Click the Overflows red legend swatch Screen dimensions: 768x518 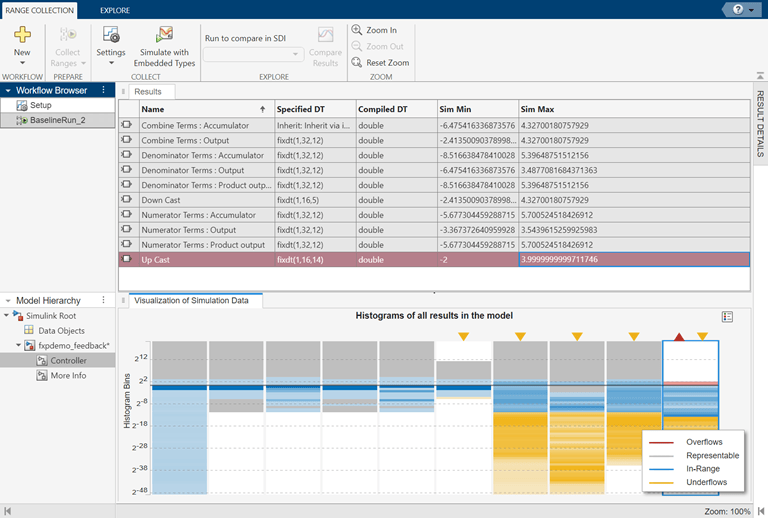click(x=661, y=442)
